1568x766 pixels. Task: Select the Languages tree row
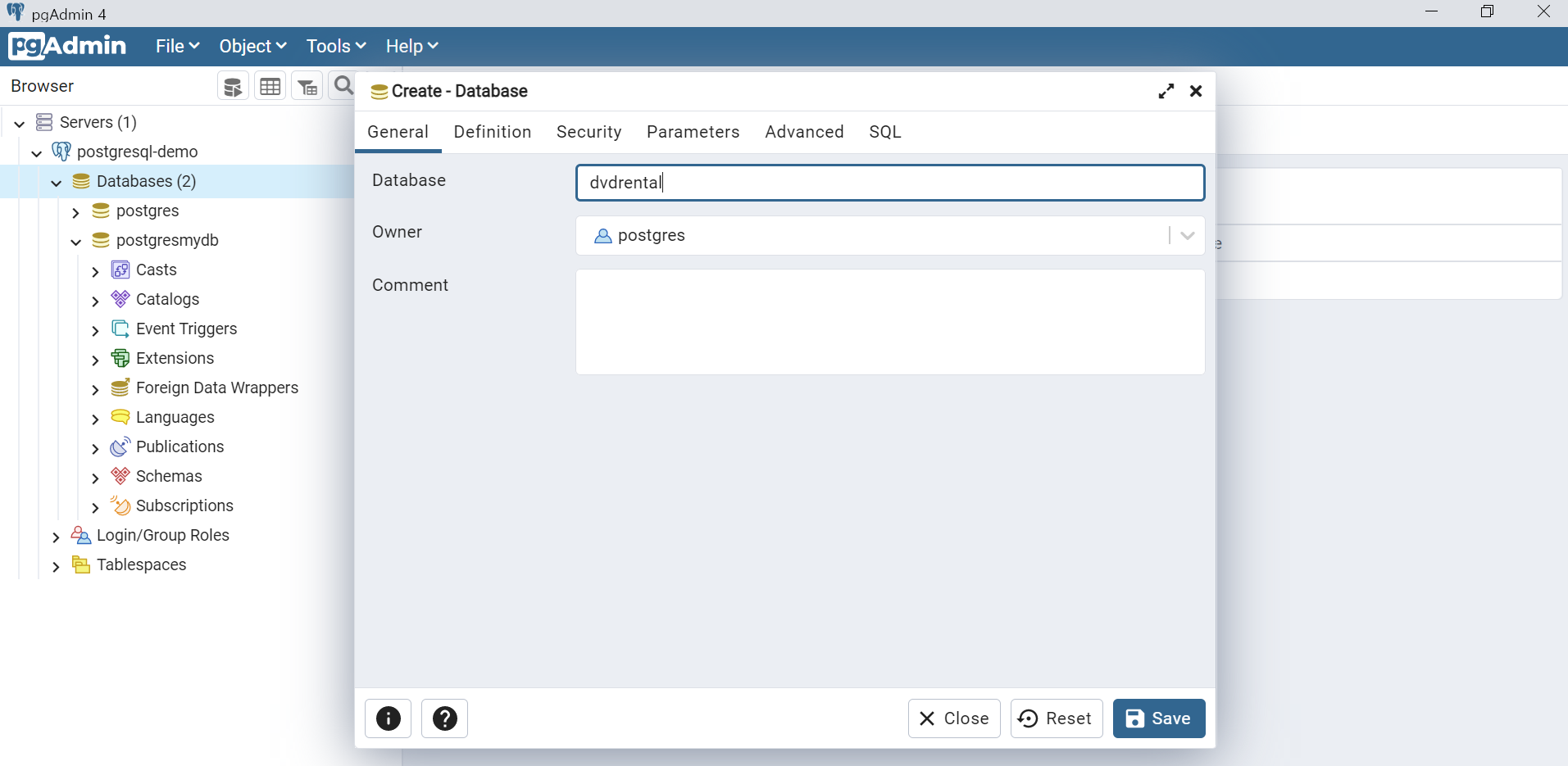tap(177, 417)
